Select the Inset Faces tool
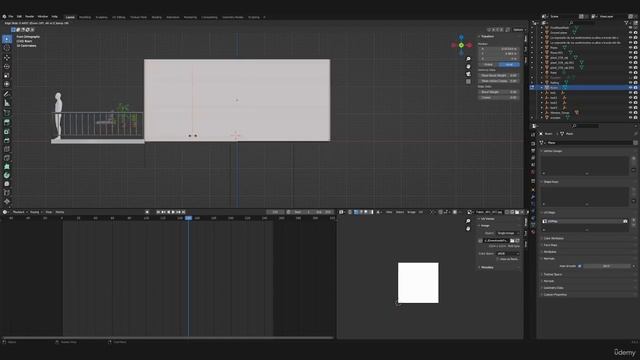 pos(7,131)
